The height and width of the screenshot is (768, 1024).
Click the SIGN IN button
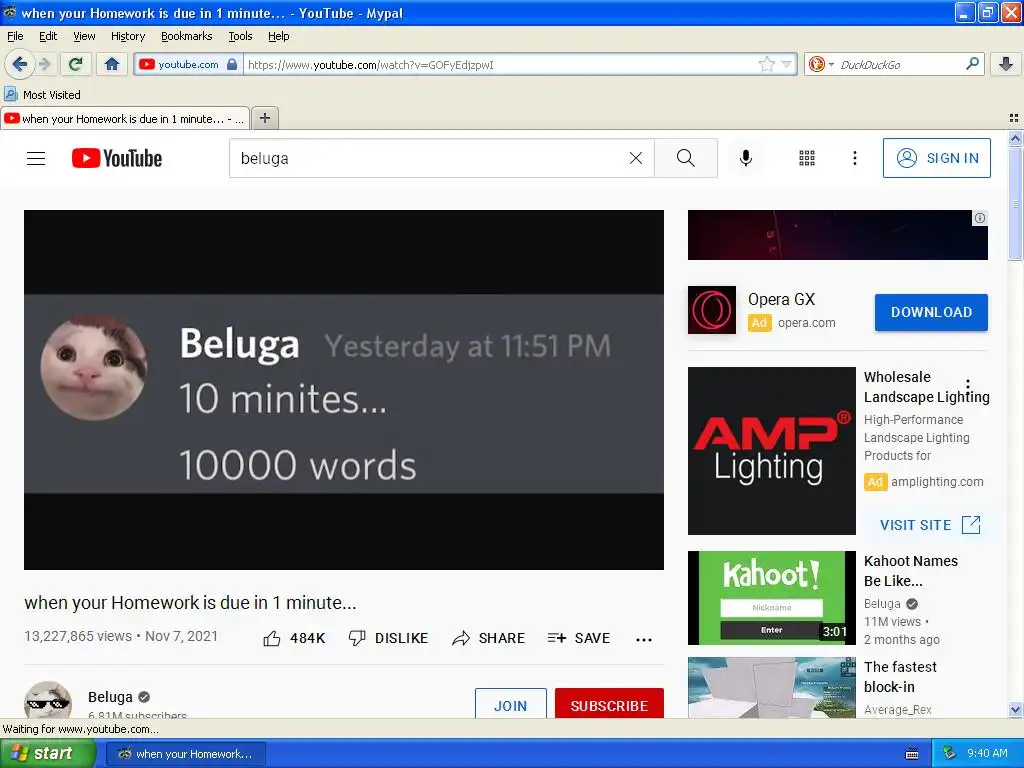(x=936, y=158)
